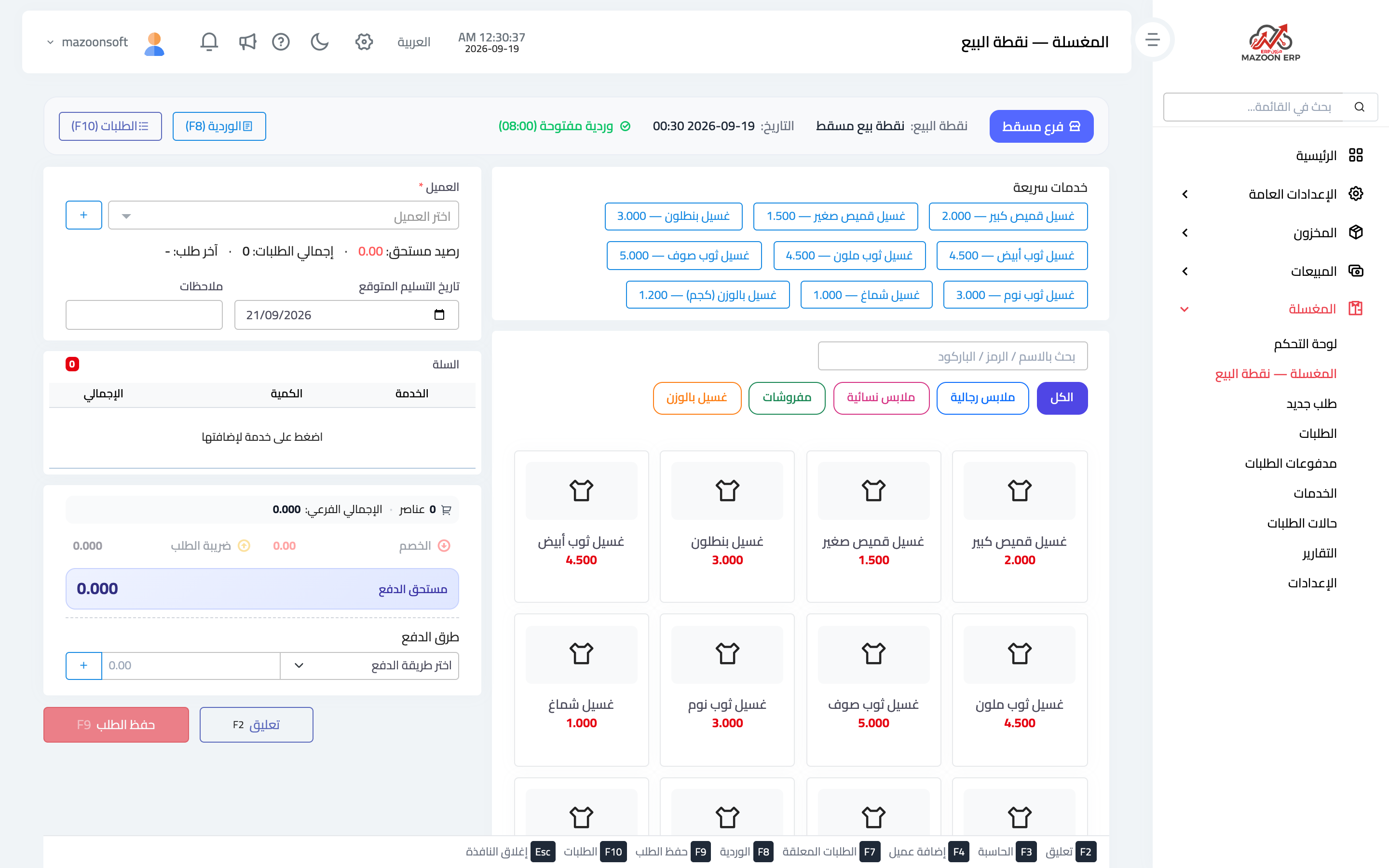Quick add غسيل بالوزن (كجم) — 1.200

point(708,295)
